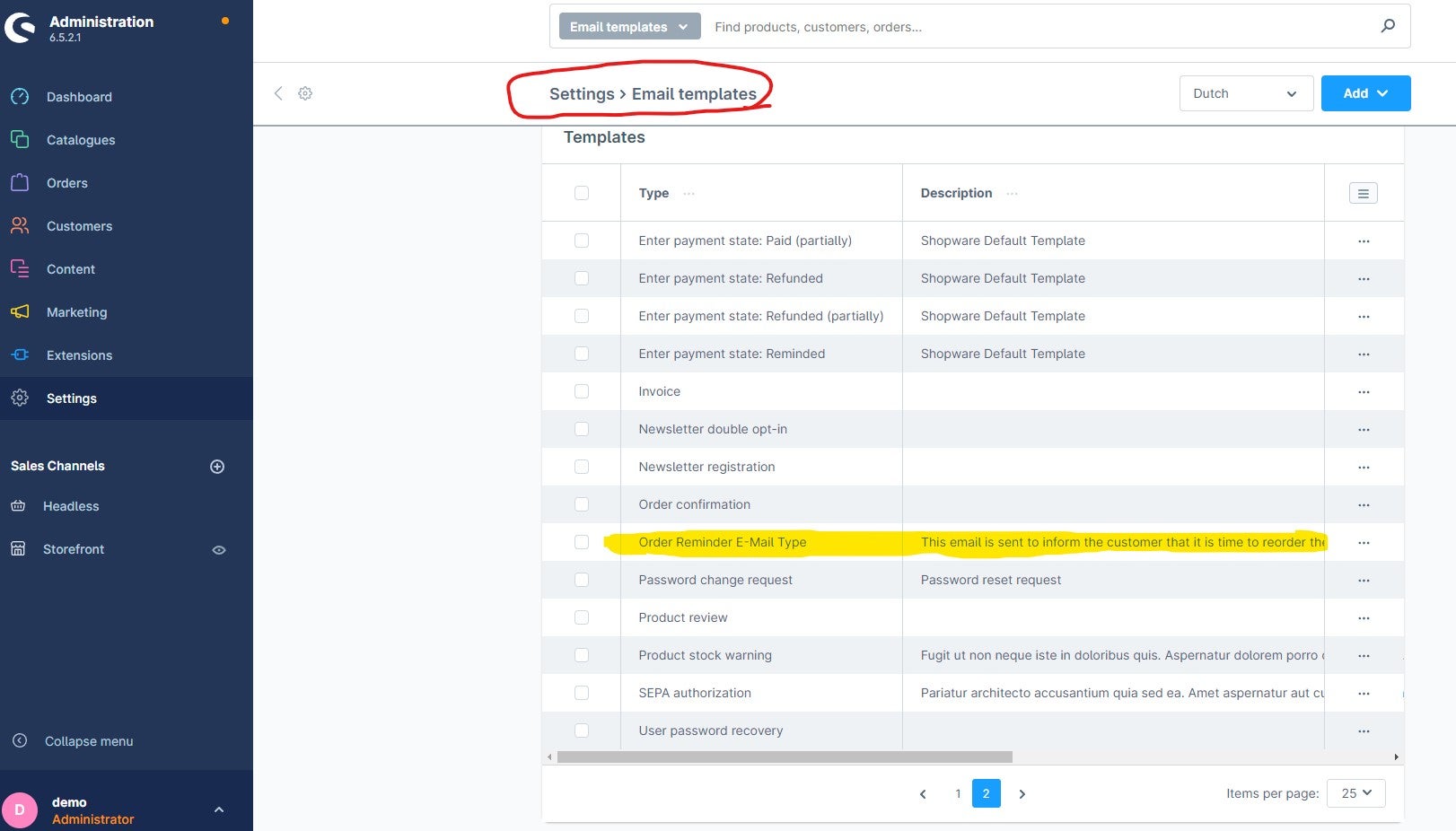Open Newsletter registration template
This screenshot has height=831, width=1456.
pyautogui.click(x=706, y=467)
